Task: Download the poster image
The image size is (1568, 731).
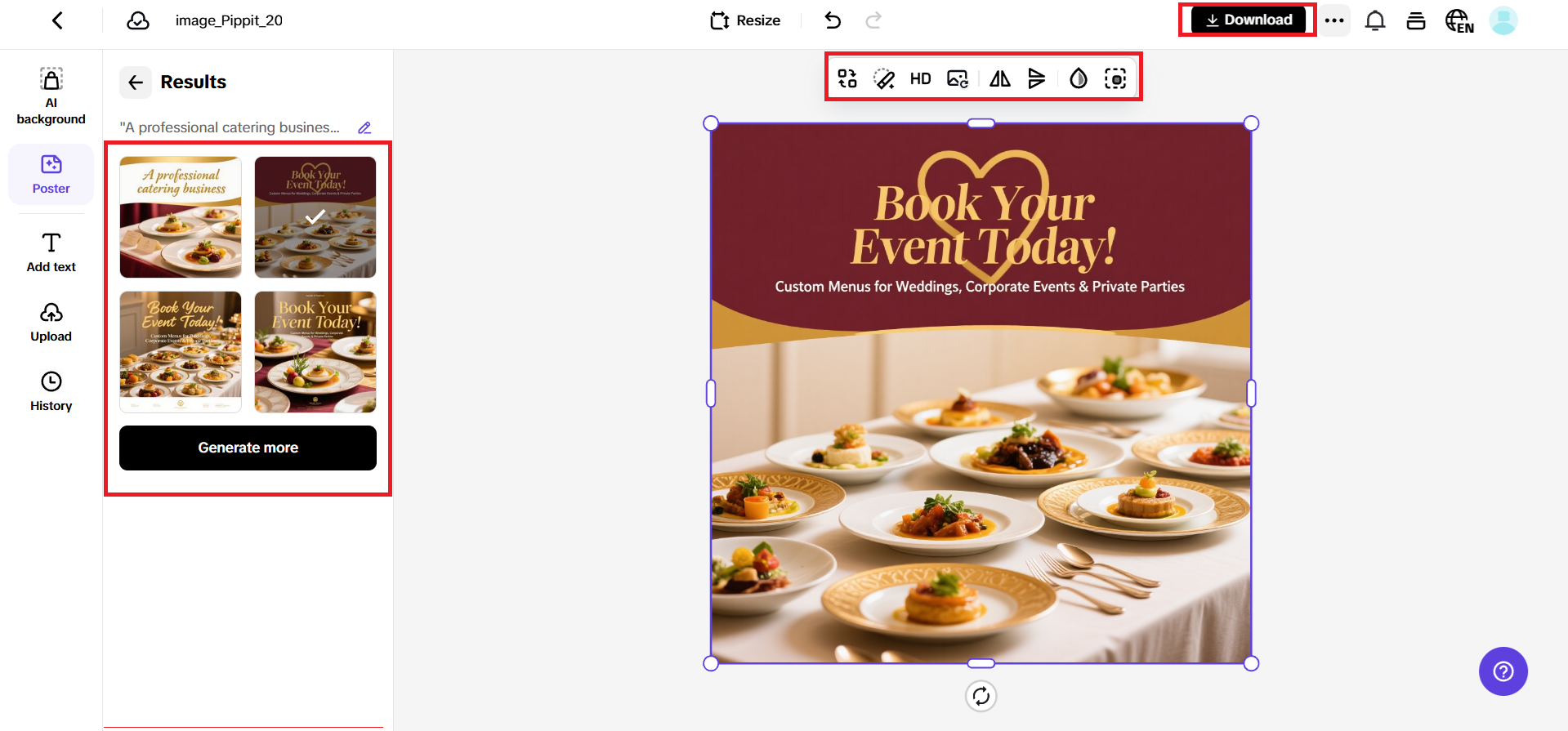Action: [1249, 20]
